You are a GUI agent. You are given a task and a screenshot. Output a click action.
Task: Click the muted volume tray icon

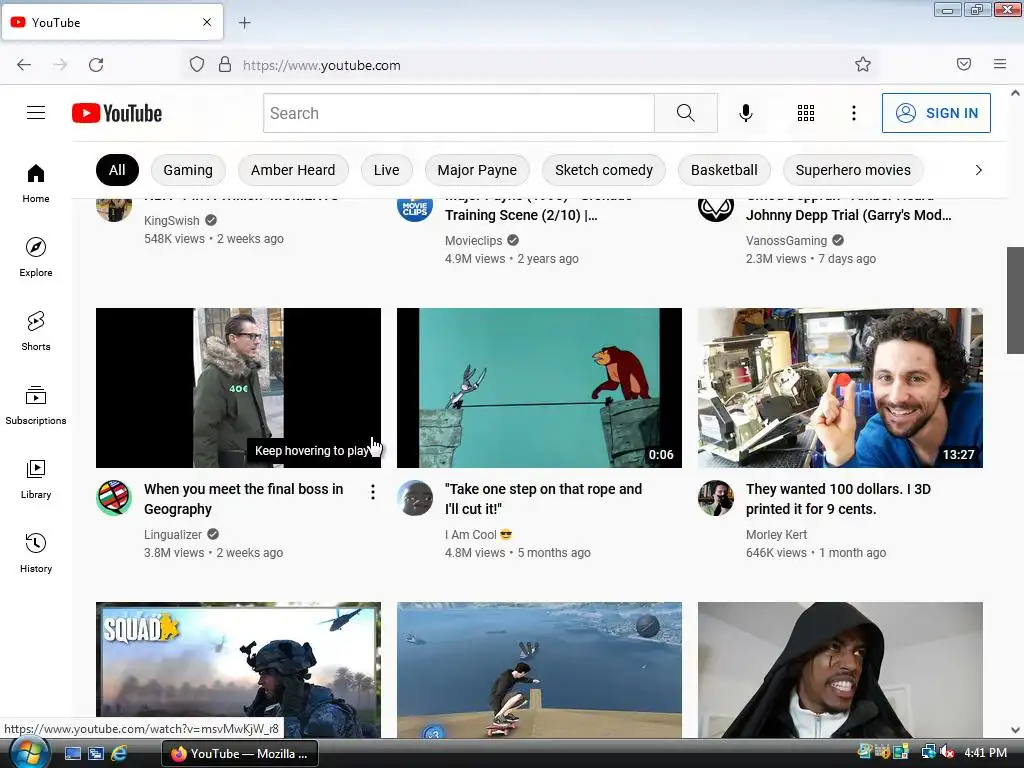947,753
